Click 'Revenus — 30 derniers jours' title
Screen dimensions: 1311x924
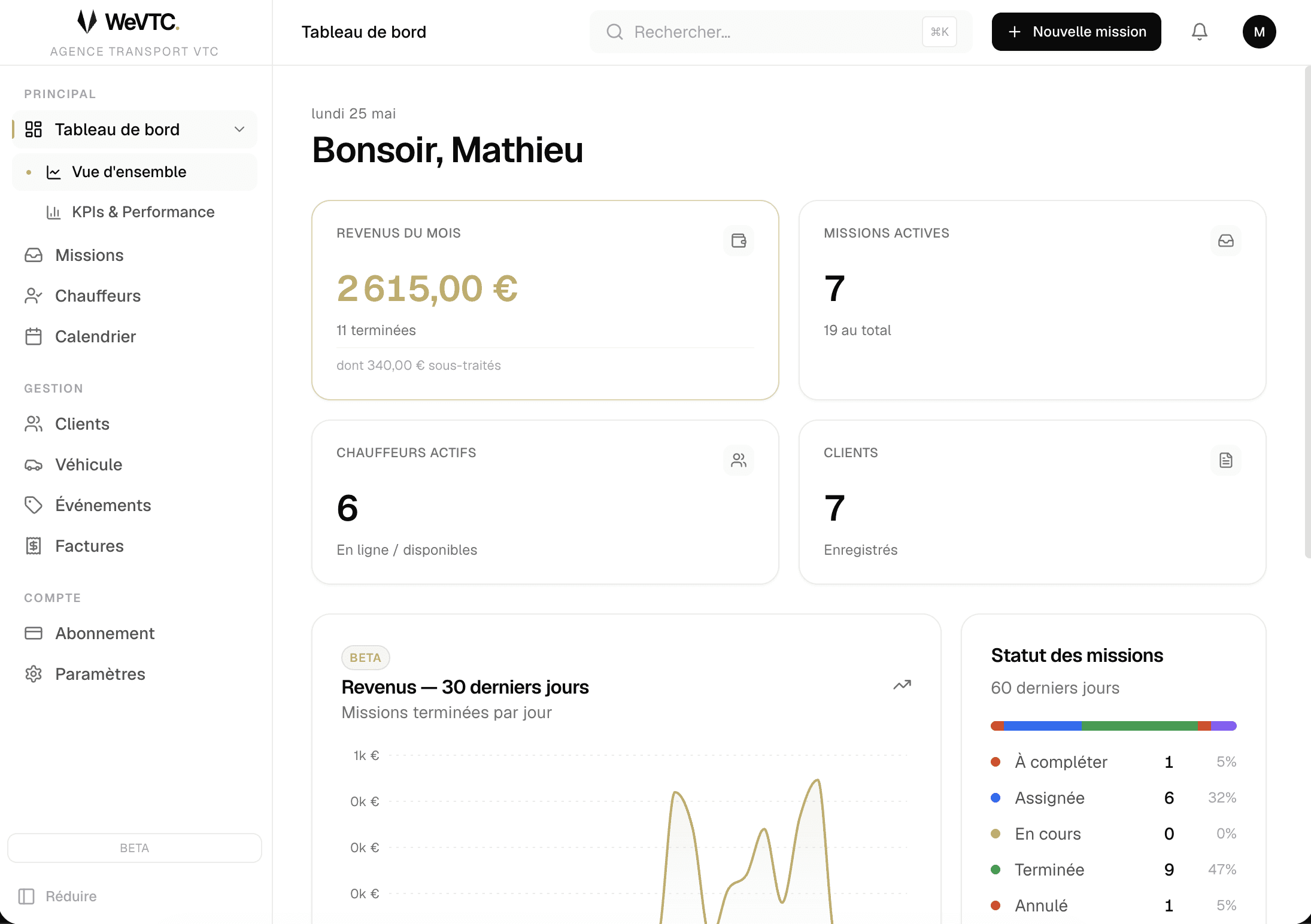[465, 687]
